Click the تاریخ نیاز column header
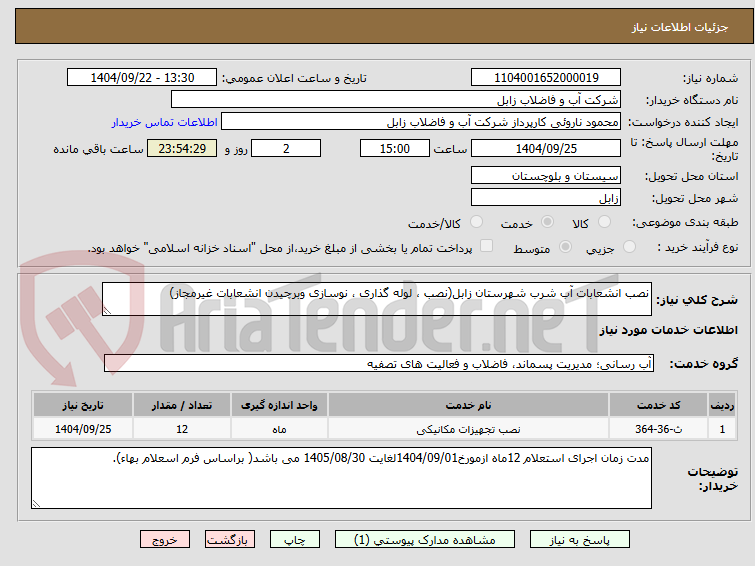Screen dimensions: 755x566 tap(83, 405)
